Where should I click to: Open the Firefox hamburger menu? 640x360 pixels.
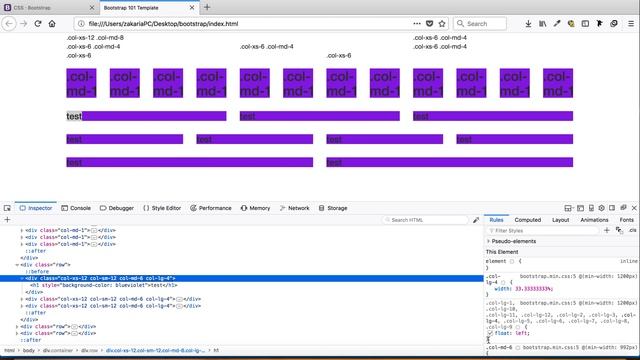tap(631, 24)
